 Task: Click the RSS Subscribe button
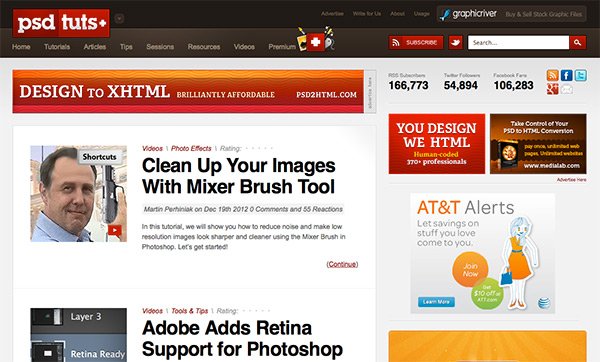tap(416, 42)
